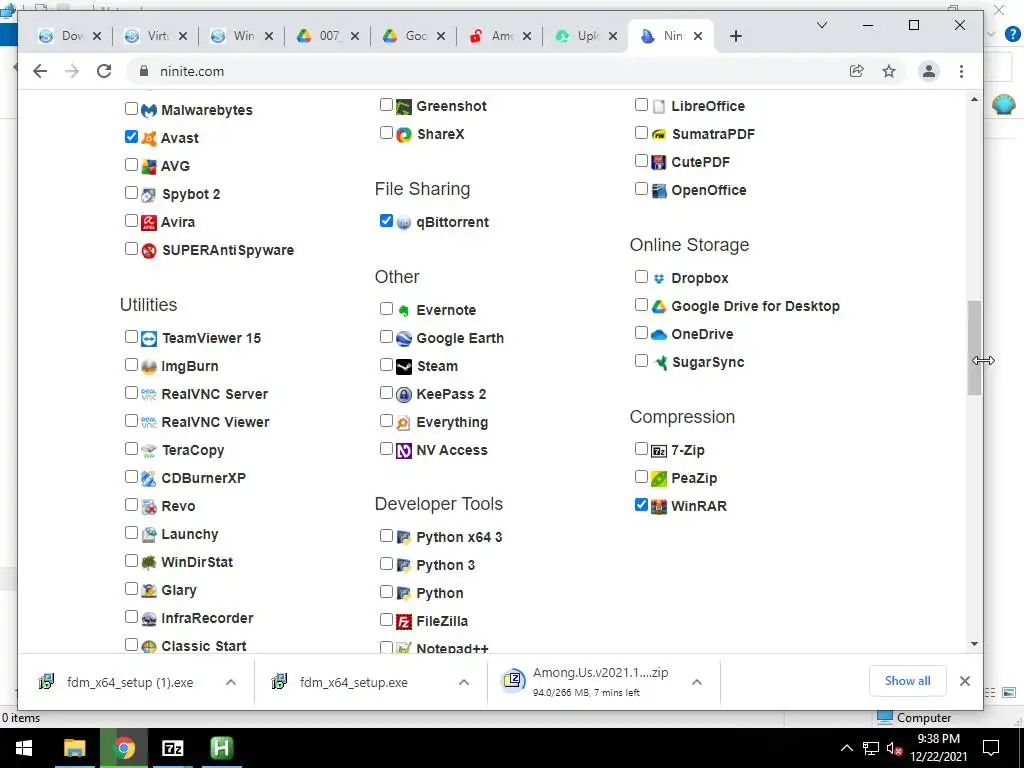Click the Steam icon

[404, 366]
